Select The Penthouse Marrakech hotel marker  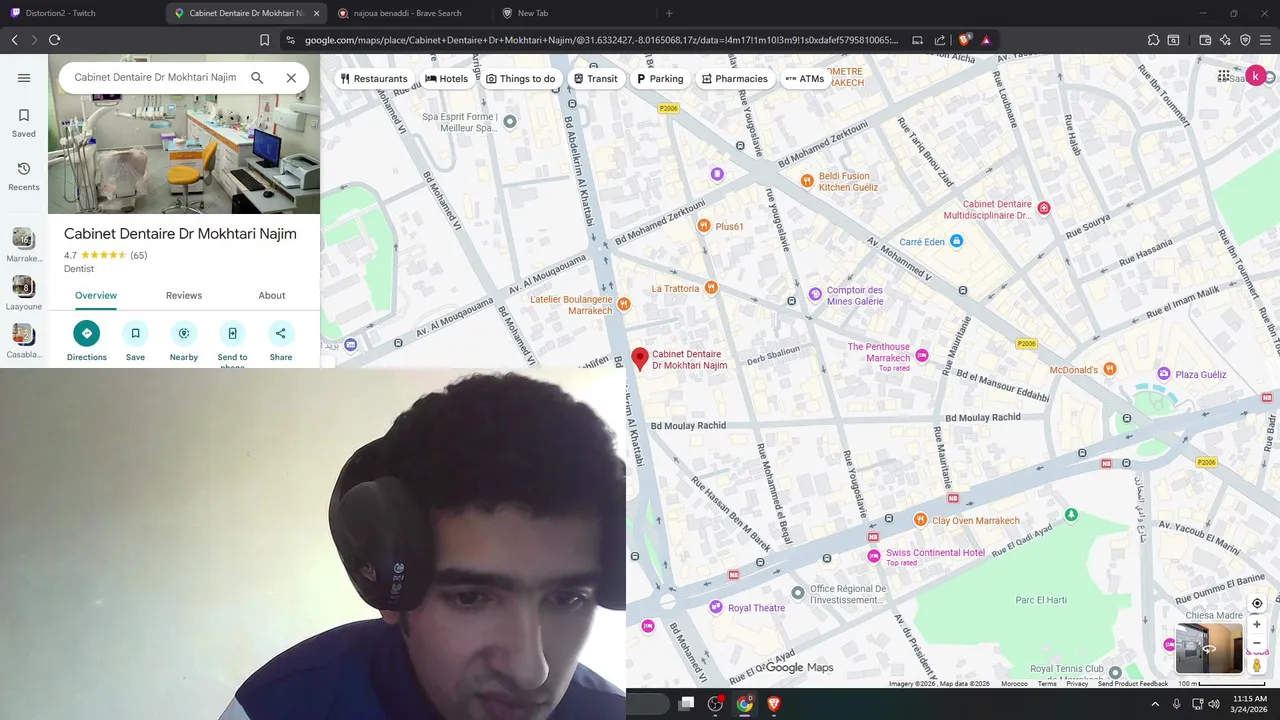[922, 355]
